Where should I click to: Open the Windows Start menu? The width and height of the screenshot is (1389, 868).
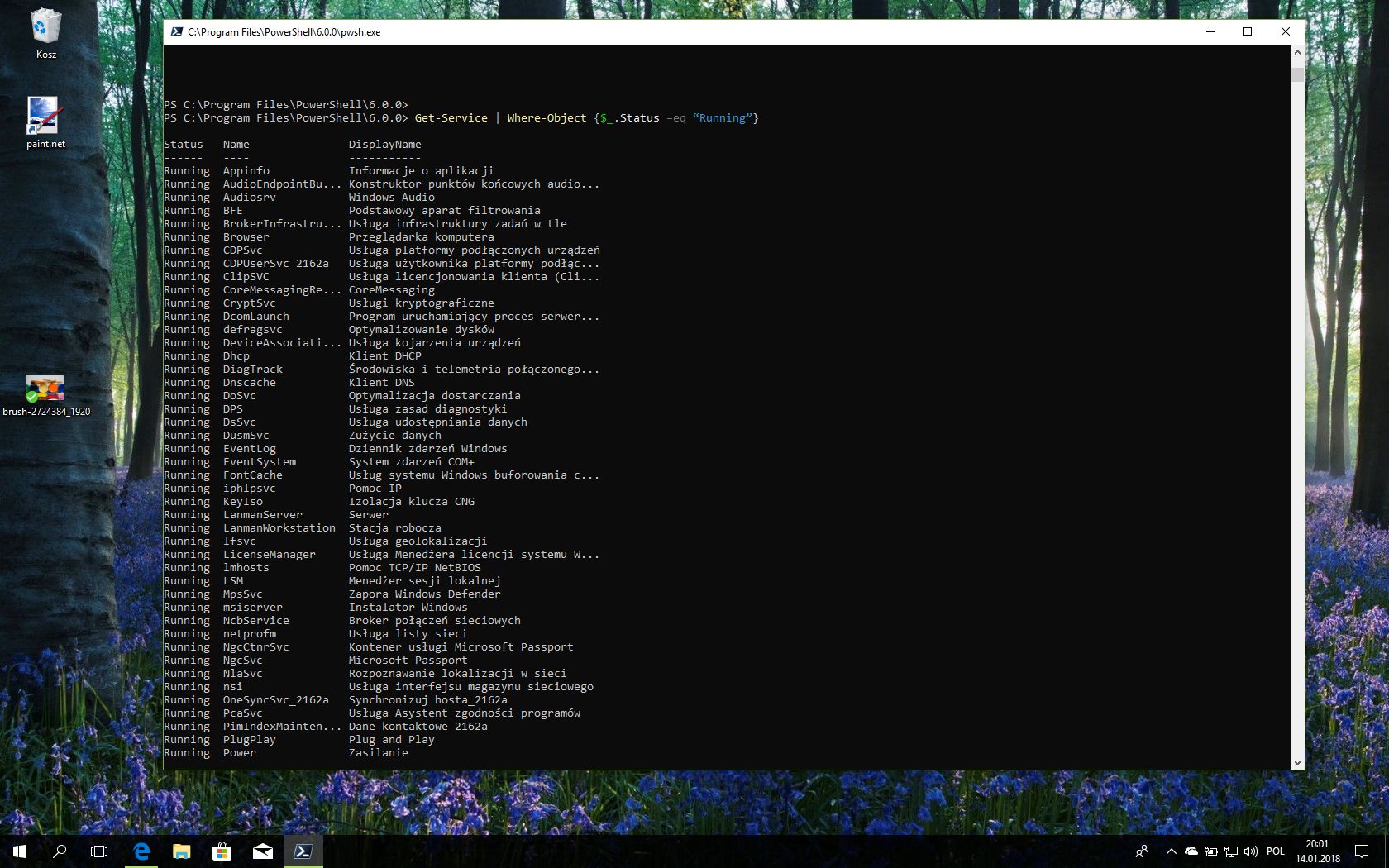pyautogui.click(x=20, y=851)
